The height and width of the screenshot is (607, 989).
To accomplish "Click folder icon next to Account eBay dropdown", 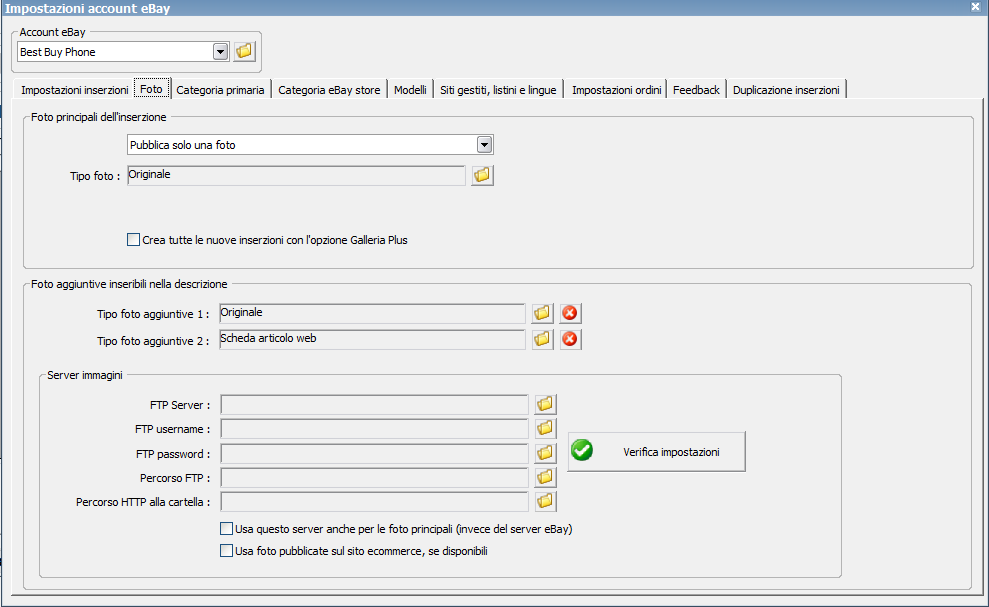I will [244, 51].
